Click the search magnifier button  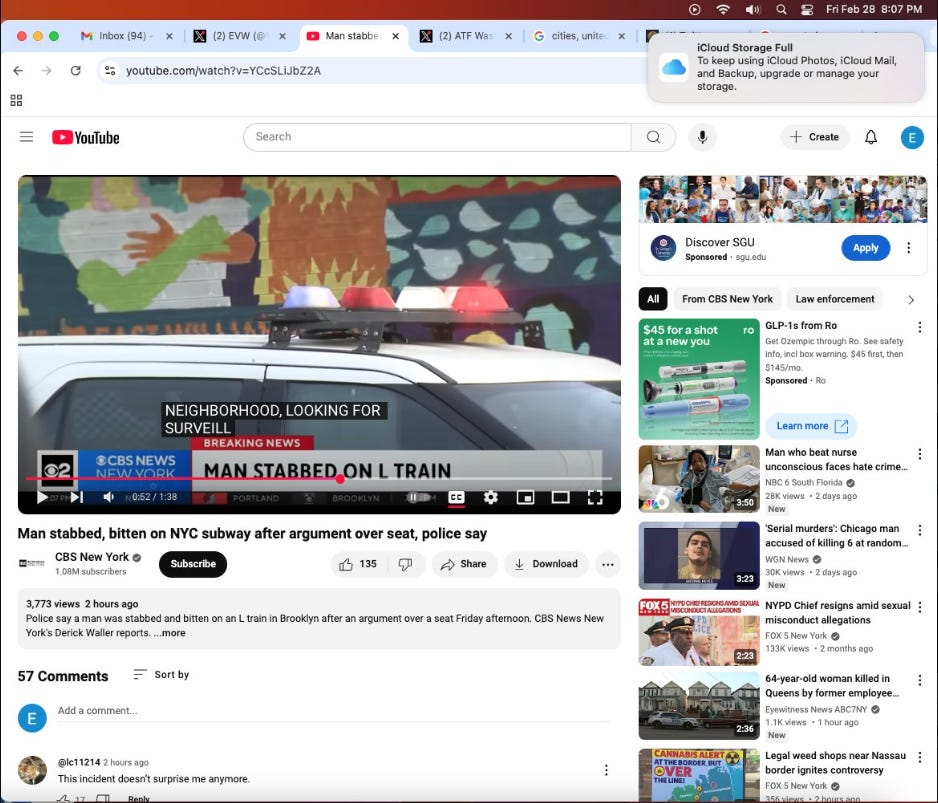(x=653, y=137)
